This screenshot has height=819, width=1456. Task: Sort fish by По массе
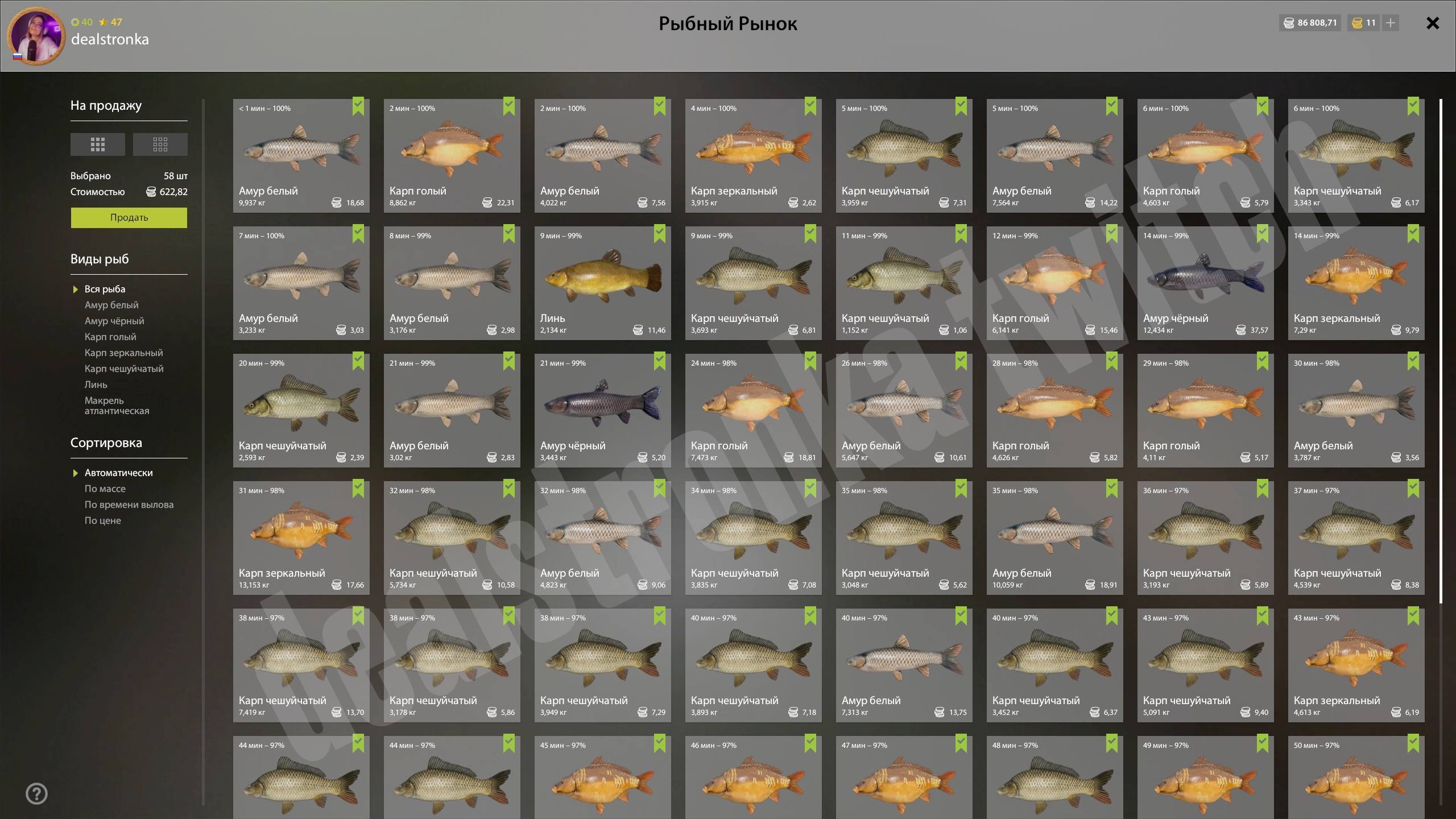pyautogui.click(x=105, y=489)
